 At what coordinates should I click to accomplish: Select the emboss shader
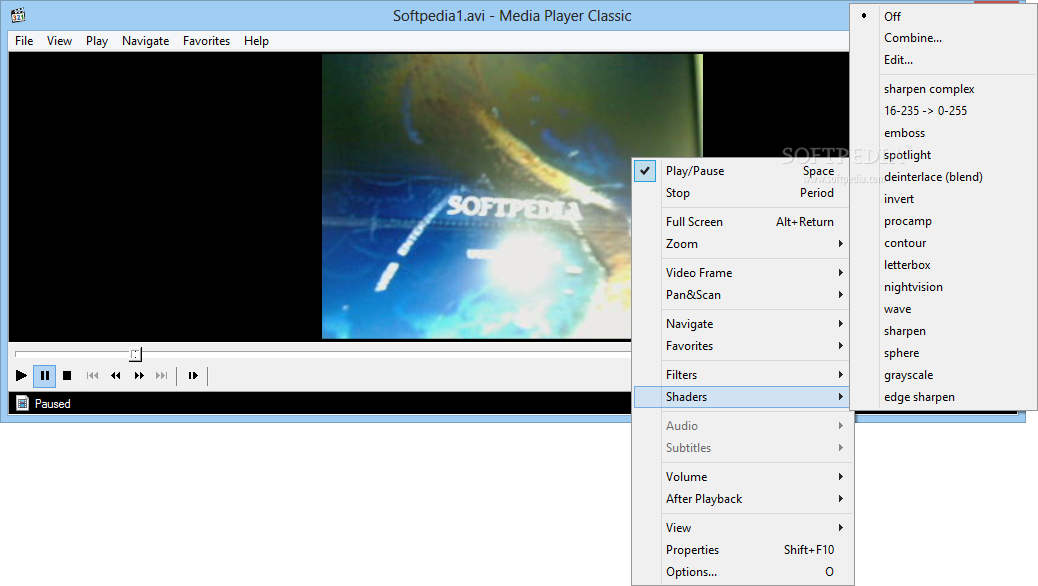[x=943, y=133]
